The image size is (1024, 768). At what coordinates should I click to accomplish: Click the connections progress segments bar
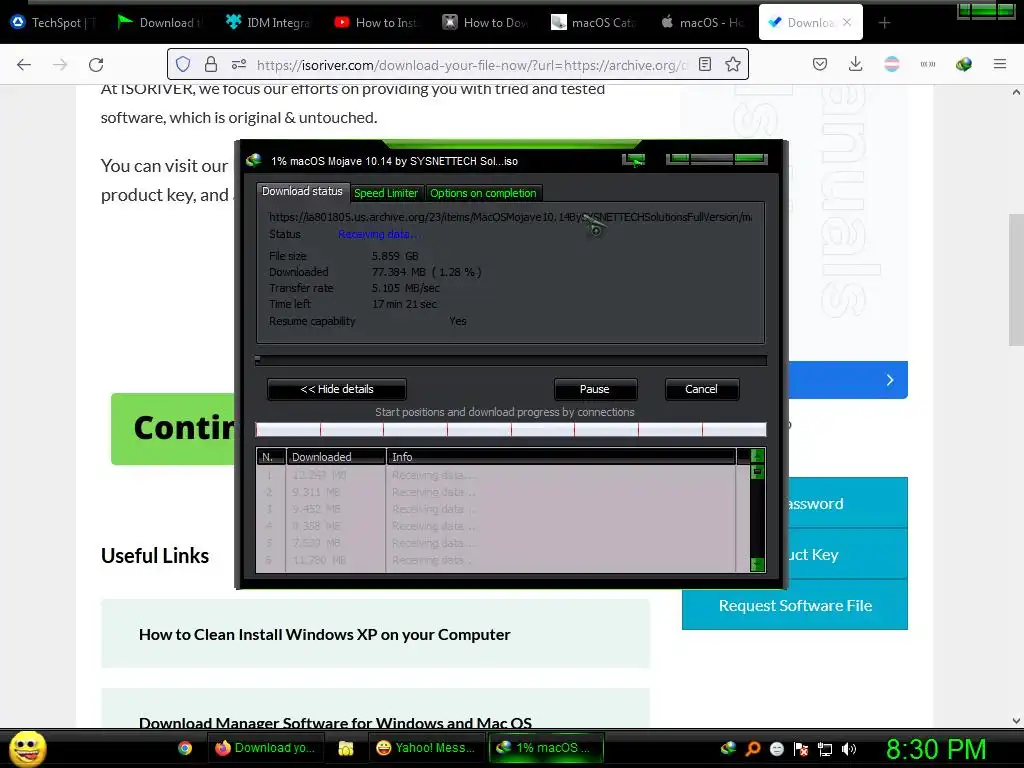pyautogui.click(x=511, y=429)
